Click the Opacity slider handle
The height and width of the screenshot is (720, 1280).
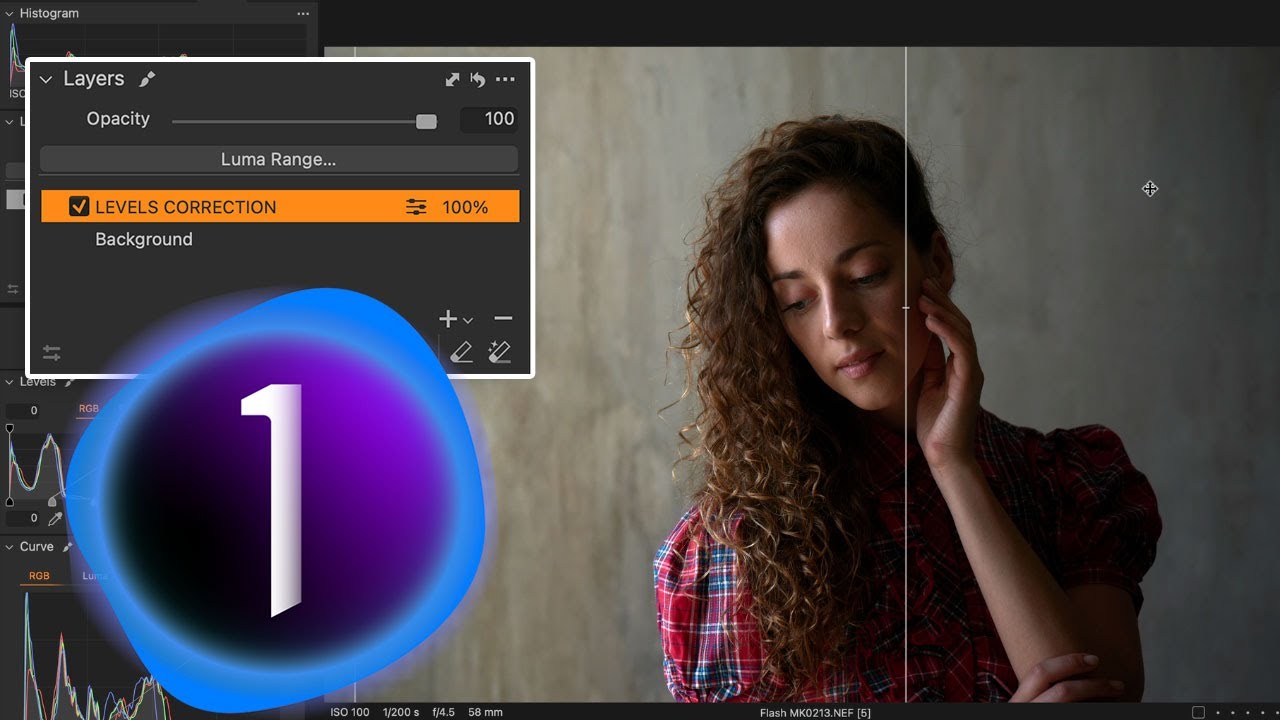[426, 122]
